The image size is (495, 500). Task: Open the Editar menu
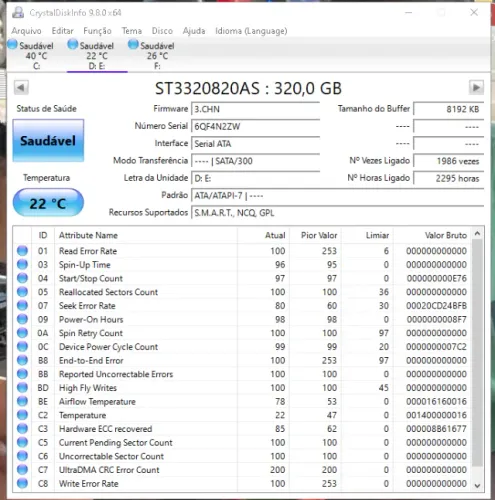coord(62,31)
